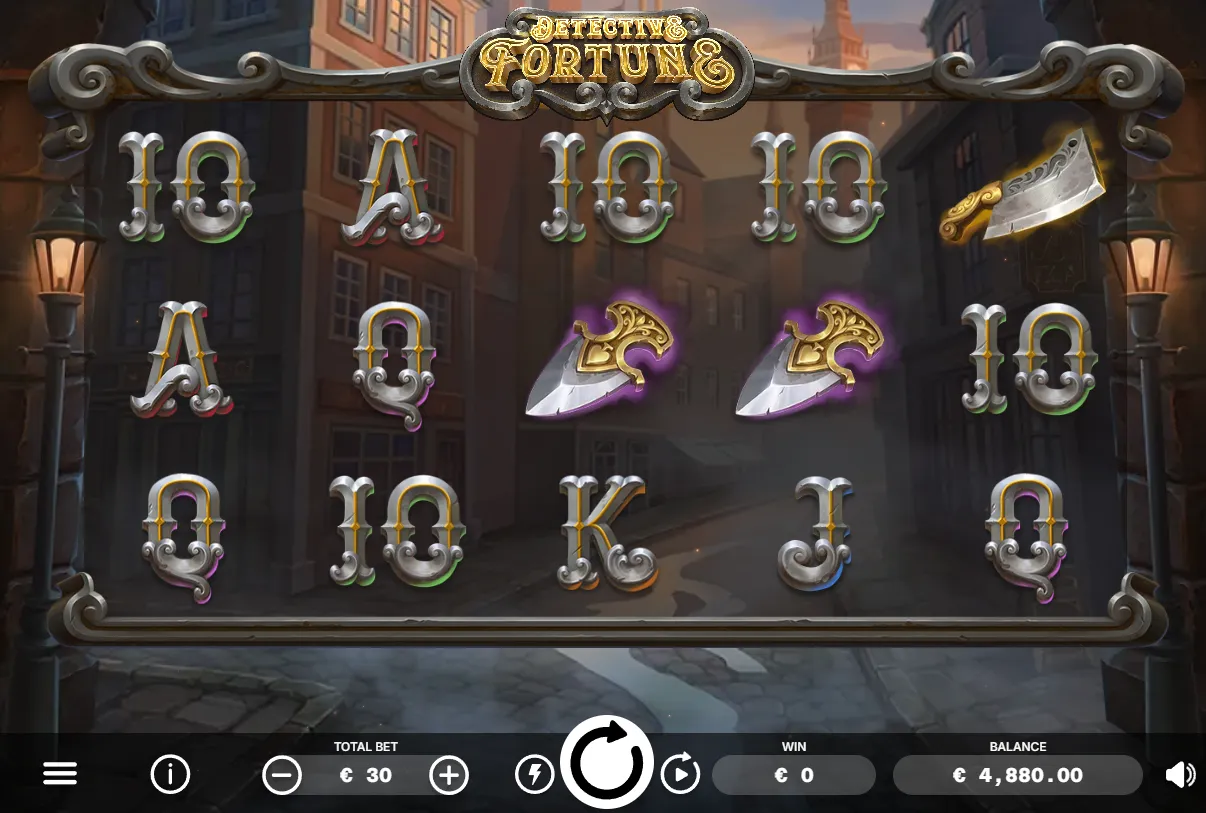Click the total bet value field

[x=366, y=775]
